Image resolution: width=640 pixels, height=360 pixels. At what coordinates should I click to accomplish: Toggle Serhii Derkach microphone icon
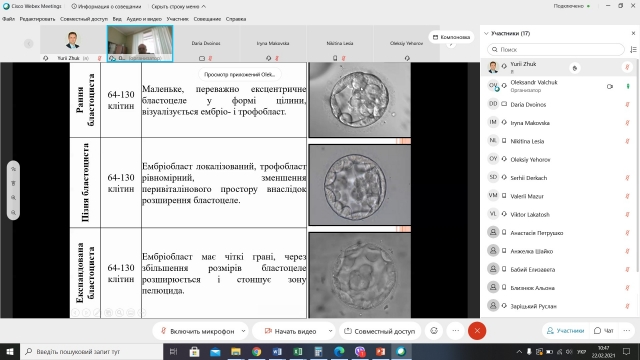(x=627, y=178)
